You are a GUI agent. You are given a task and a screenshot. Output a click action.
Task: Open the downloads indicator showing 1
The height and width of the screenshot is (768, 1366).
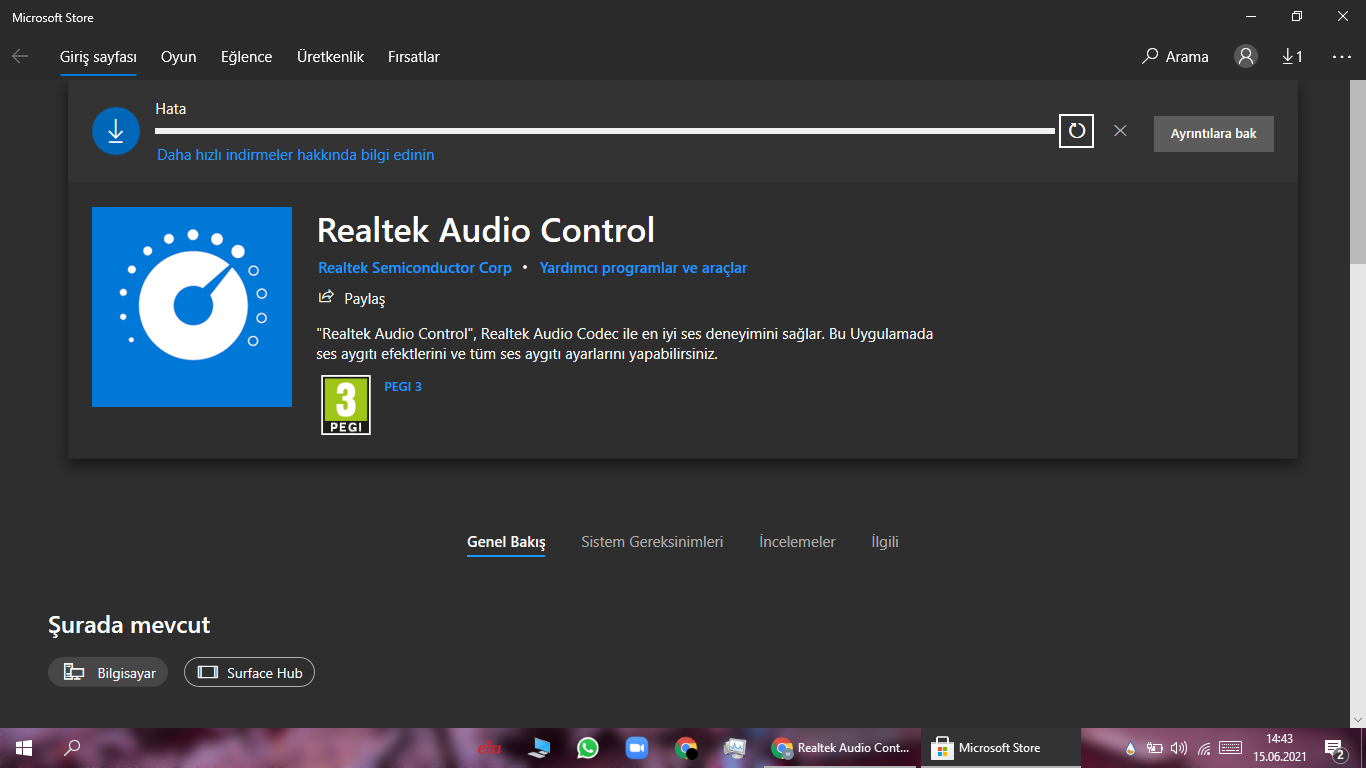pos(1293,57)
